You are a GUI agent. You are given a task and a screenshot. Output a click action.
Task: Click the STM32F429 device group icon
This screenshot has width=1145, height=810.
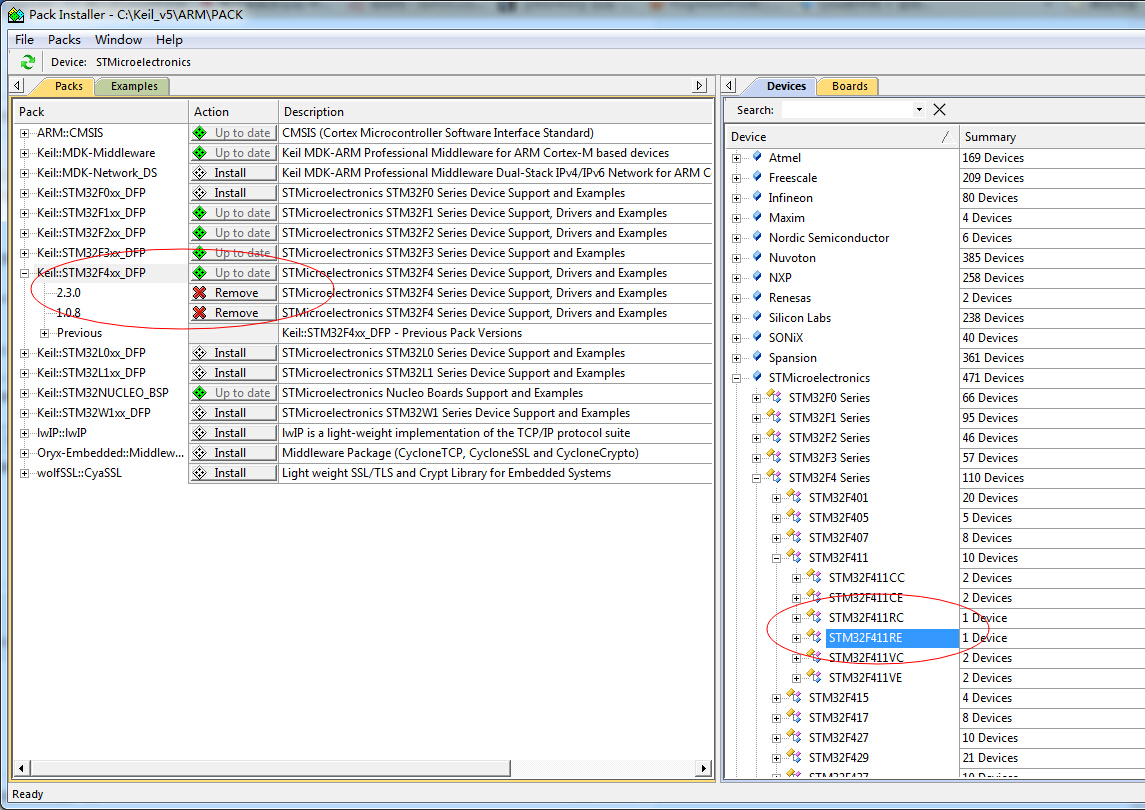[x=794, y=757]
